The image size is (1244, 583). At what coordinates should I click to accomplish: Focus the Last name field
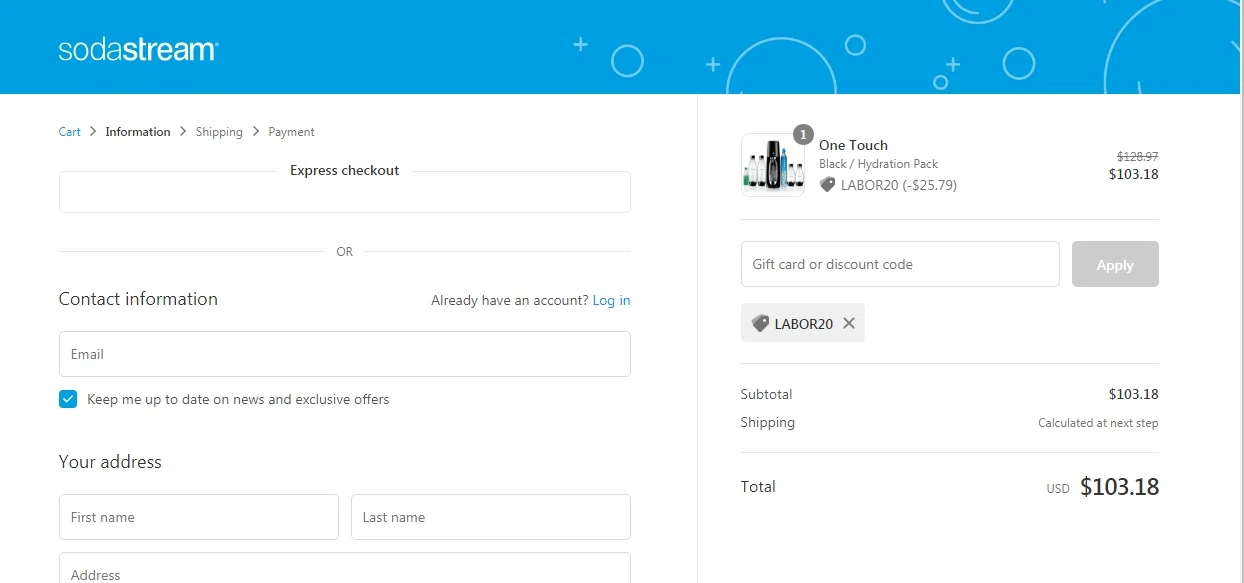(491, 517)
